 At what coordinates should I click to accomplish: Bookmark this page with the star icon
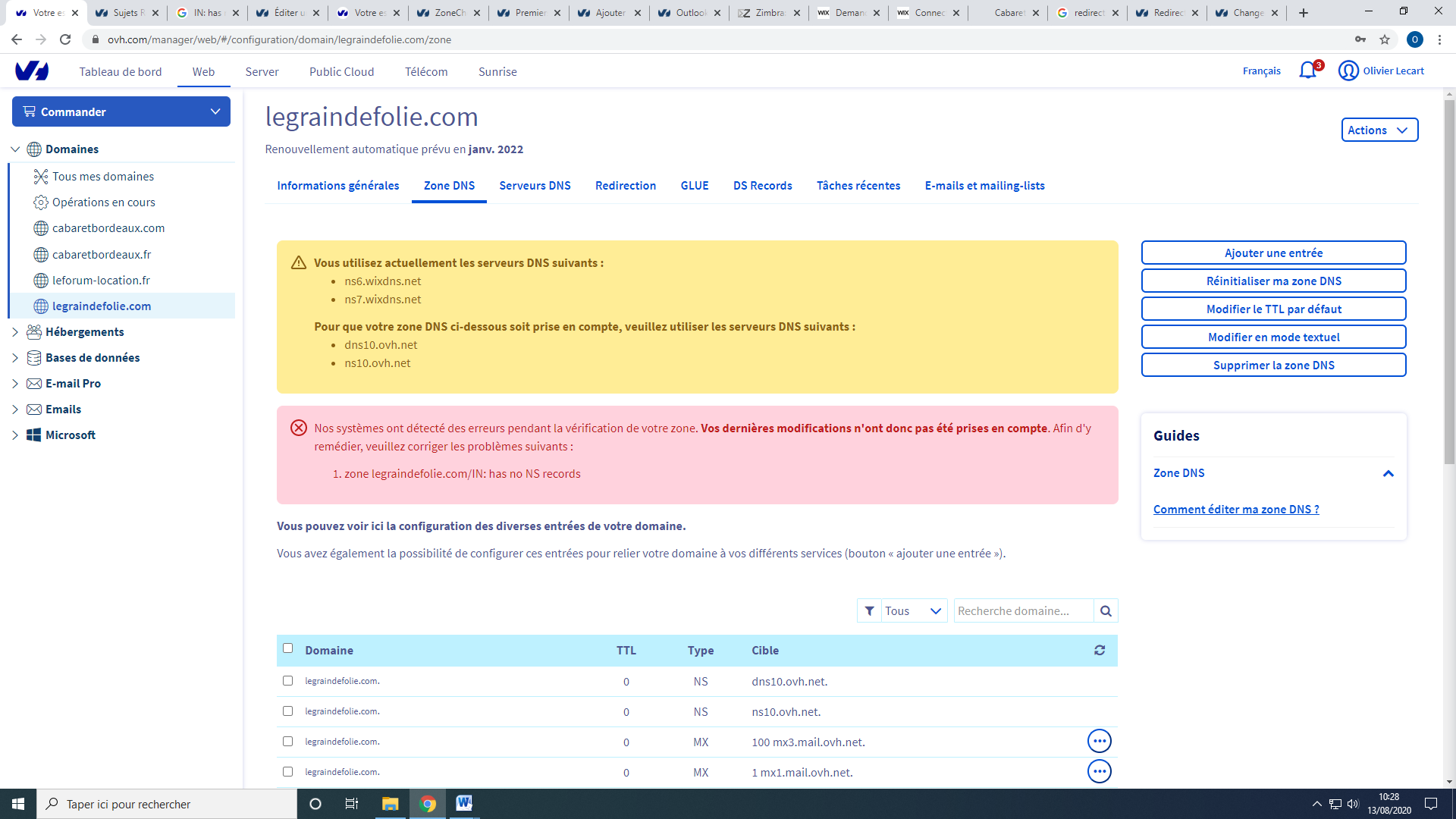point(1385,39)
